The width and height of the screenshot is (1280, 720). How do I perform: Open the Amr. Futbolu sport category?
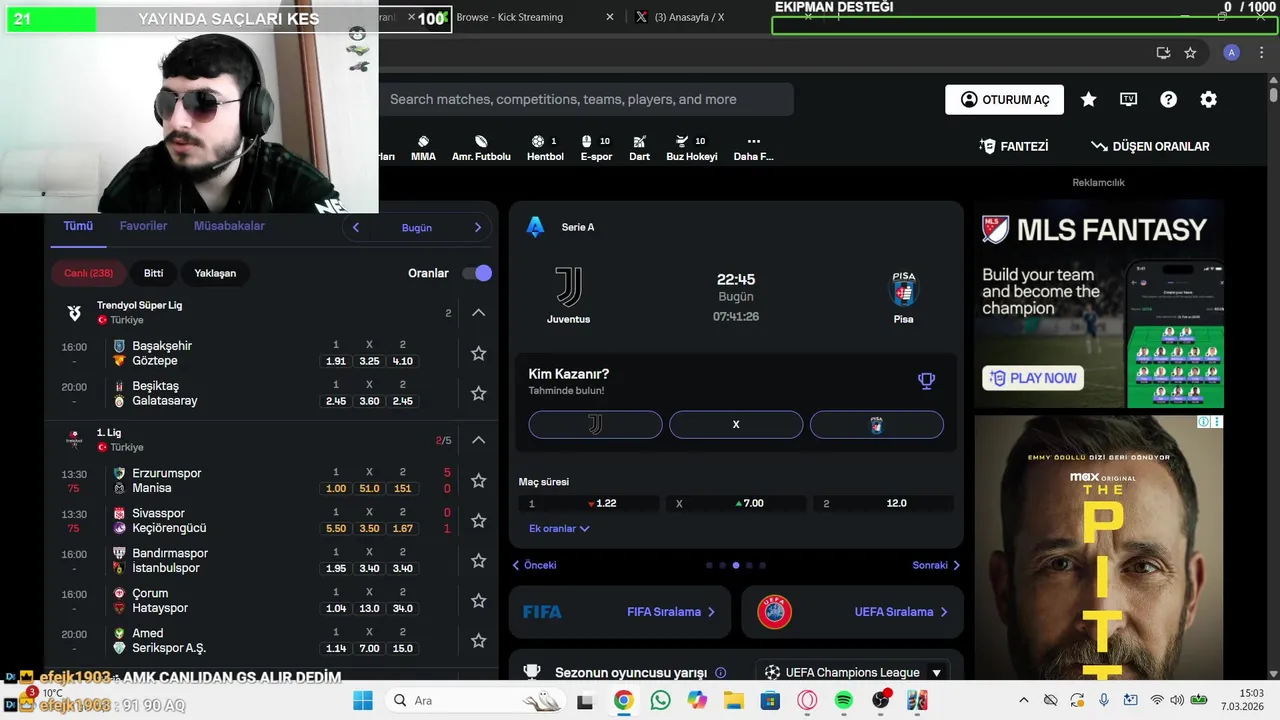tap(481, 148)
